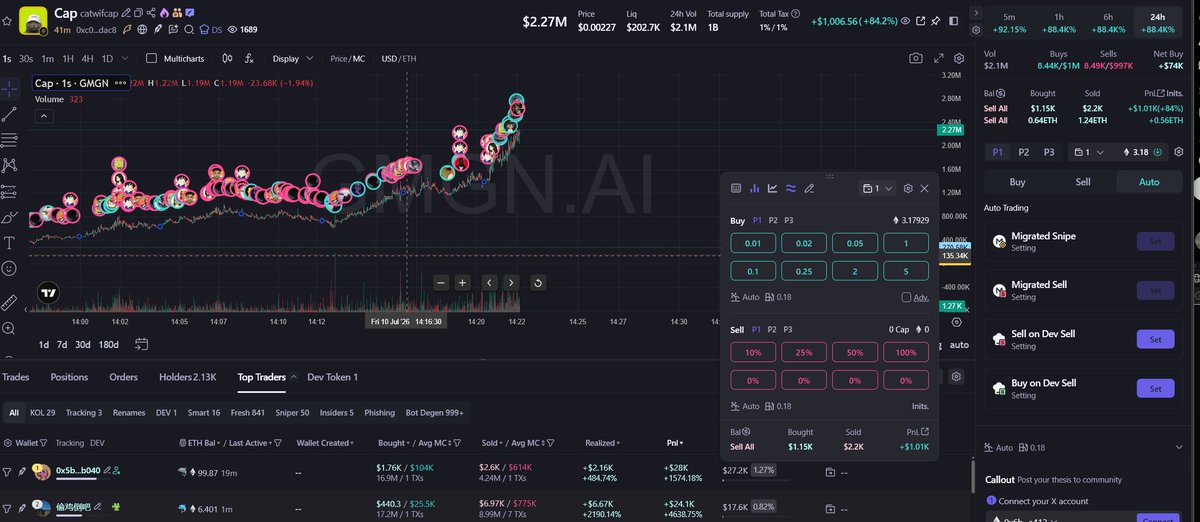Toggle Tracking filter in wallet column
This screenshot has height=522, width=1200.
click(x=69, y=442)
